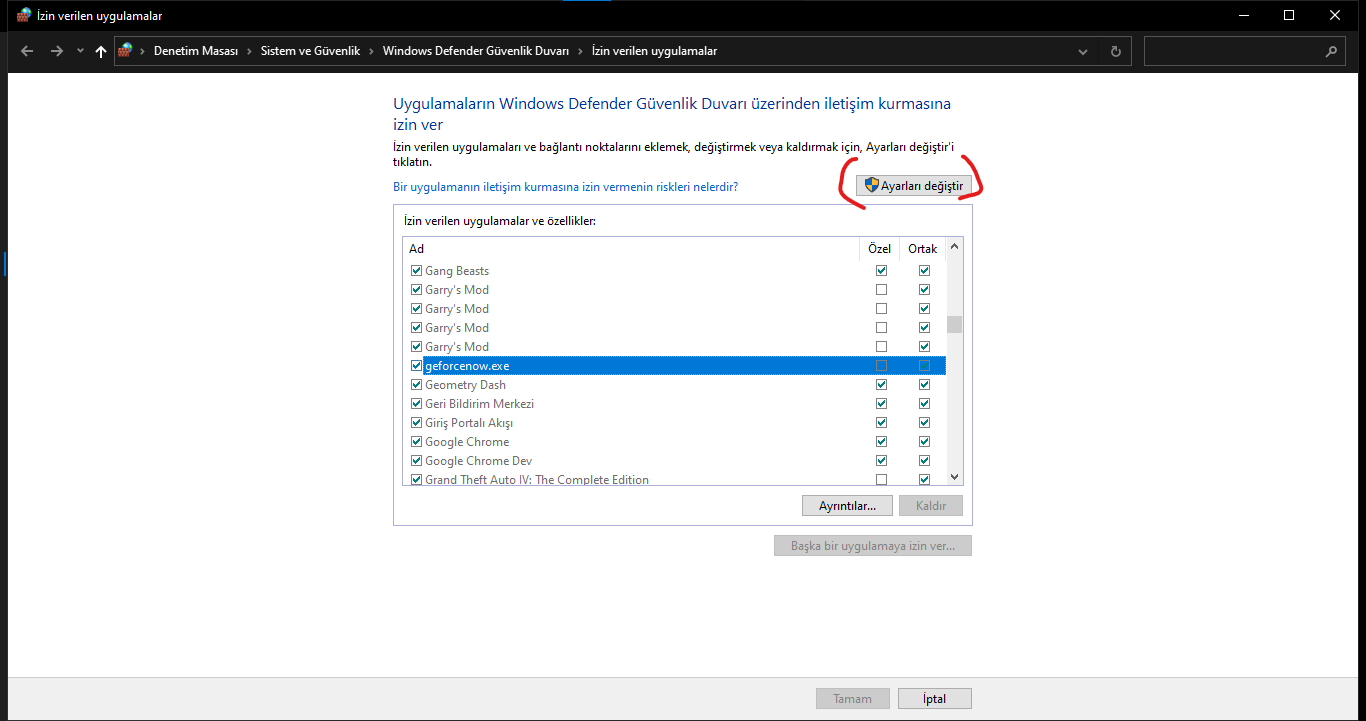Screen dimensions: 1366x721
Task: Select the Gang Beasts row
Action: tap(675, 271)
